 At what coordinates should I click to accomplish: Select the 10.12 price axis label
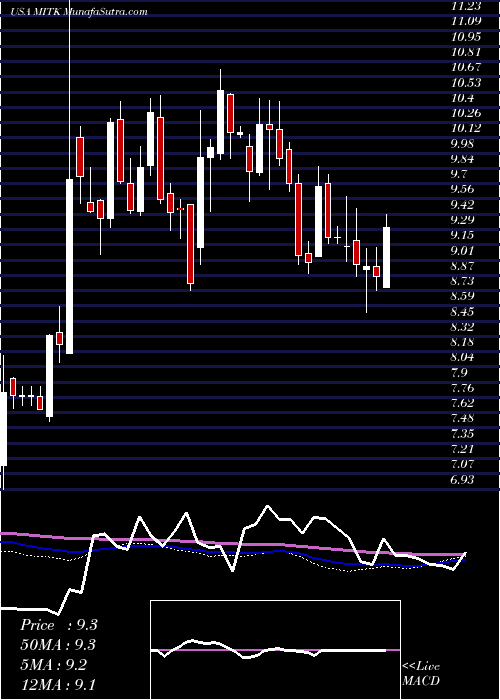[466, 128]
